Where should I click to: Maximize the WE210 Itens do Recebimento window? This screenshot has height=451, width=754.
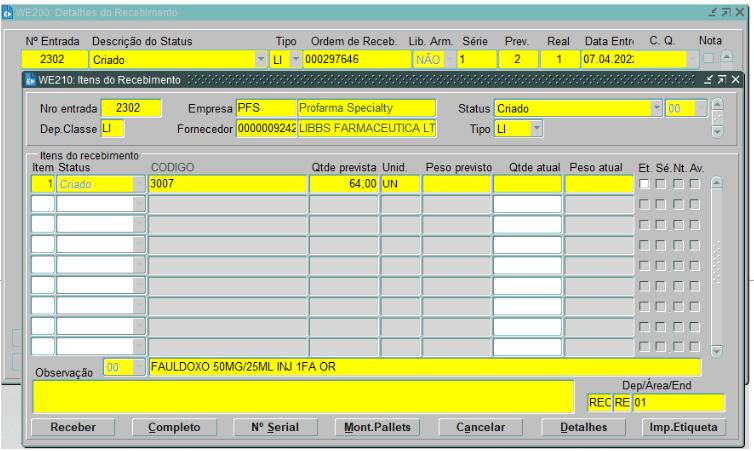(x=722, y=80)
